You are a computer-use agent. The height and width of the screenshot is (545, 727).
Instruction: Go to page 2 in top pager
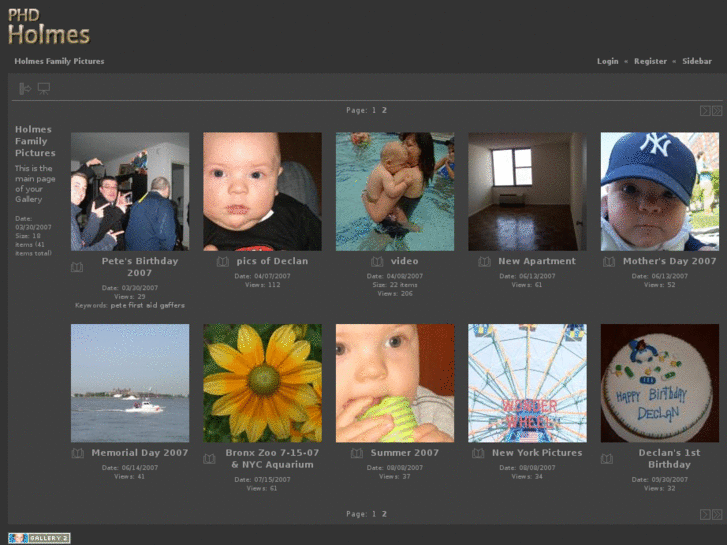[384, 110]
